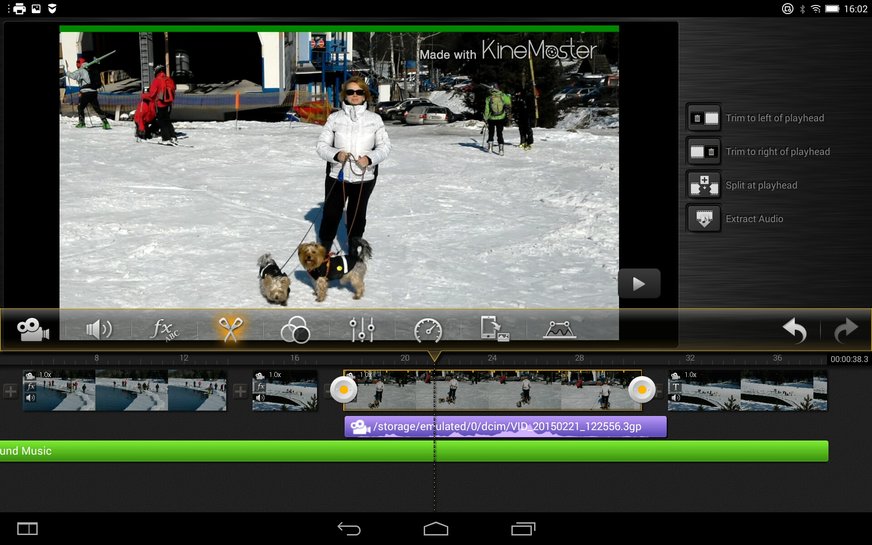
Task: Tap the Android home button
Action: tap(435, 529)
